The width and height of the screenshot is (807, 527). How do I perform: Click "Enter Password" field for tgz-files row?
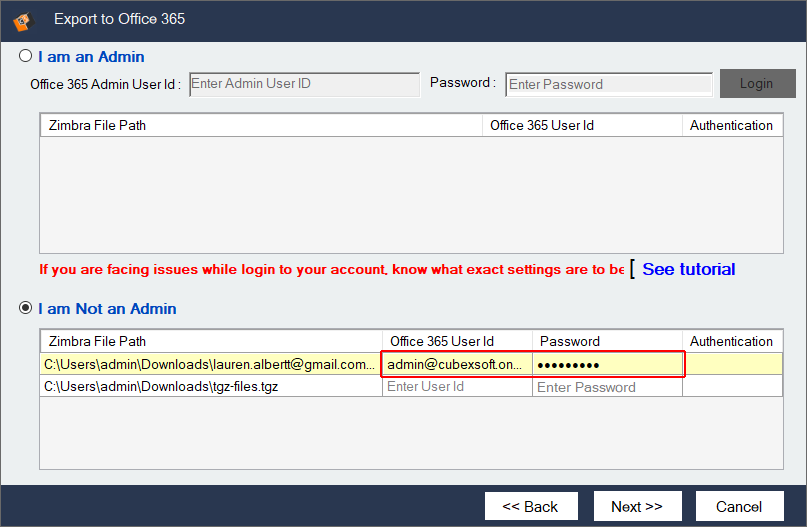coord(607,387)
